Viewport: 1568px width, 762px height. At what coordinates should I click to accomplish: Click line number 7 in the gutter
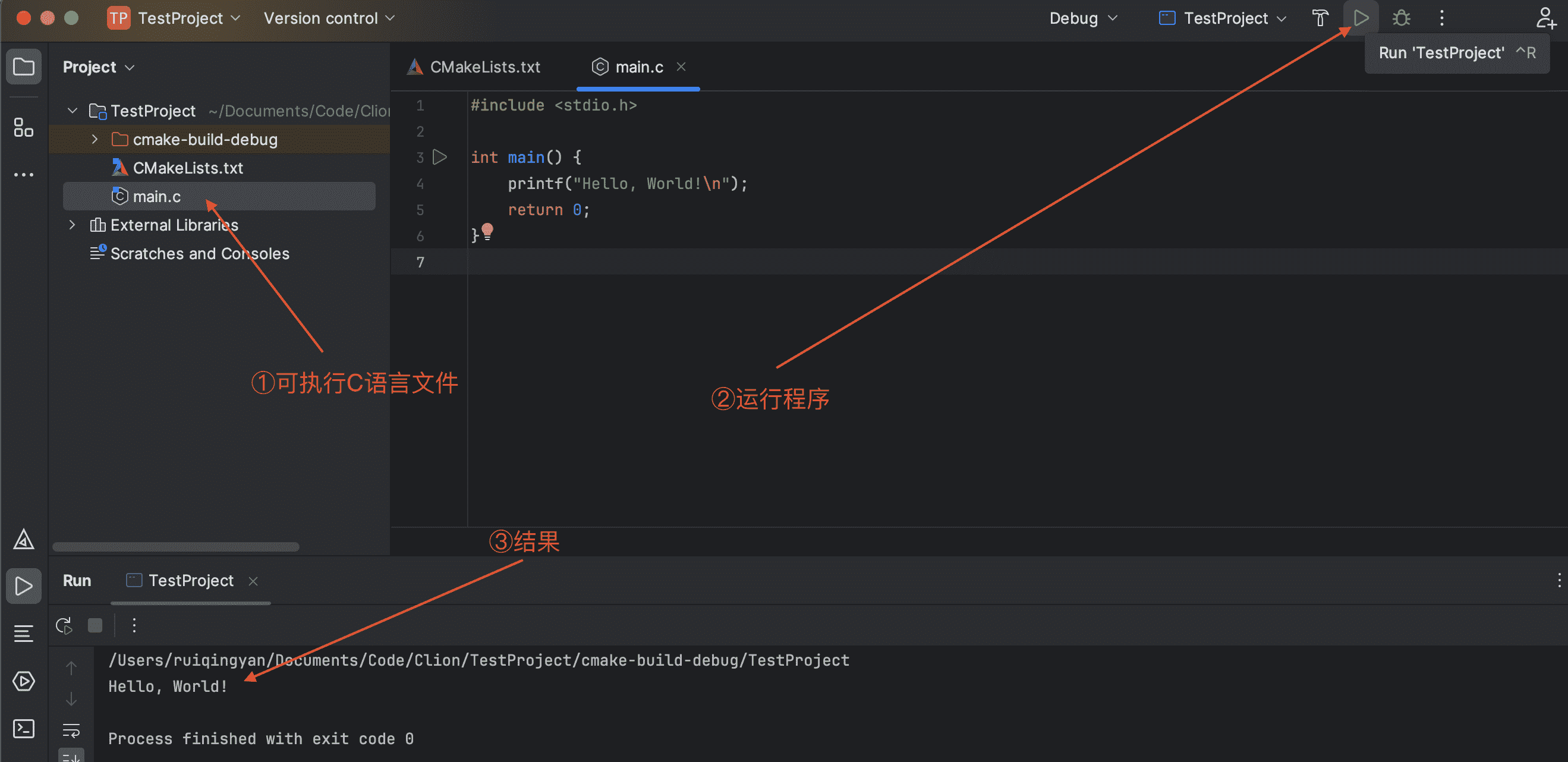coord(420,262)
